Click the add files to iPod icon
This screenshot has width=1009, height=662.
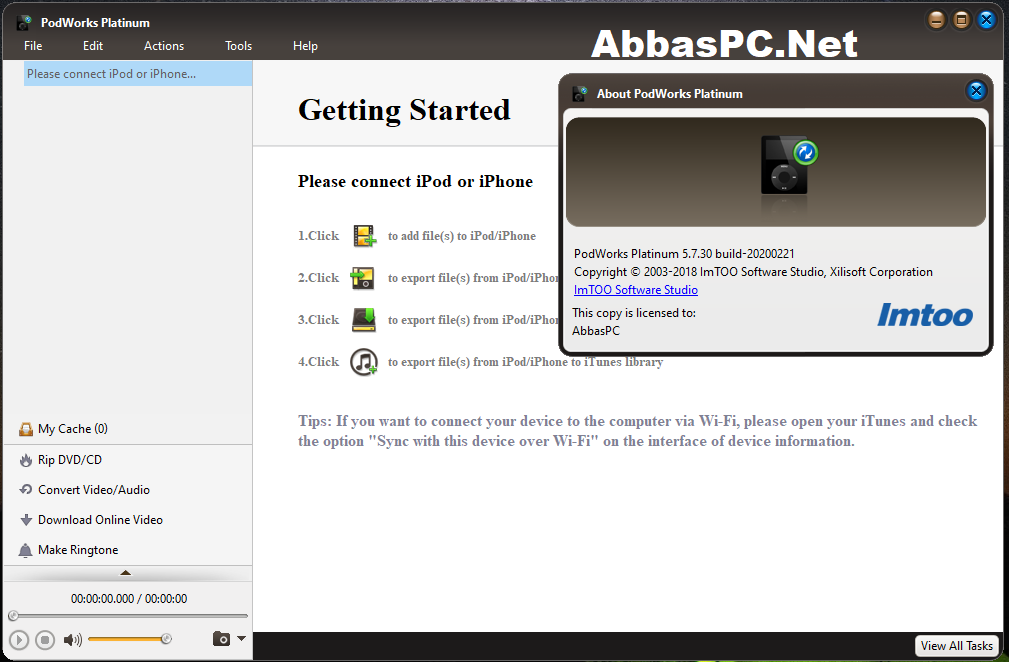364,235
